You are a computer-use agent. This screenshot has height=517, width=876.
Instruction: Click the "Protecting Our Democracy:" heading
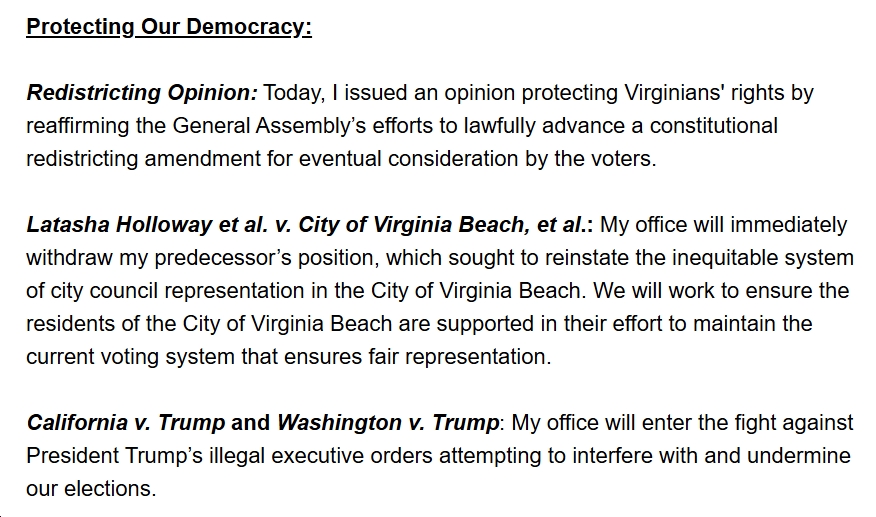tap(169, 27)
